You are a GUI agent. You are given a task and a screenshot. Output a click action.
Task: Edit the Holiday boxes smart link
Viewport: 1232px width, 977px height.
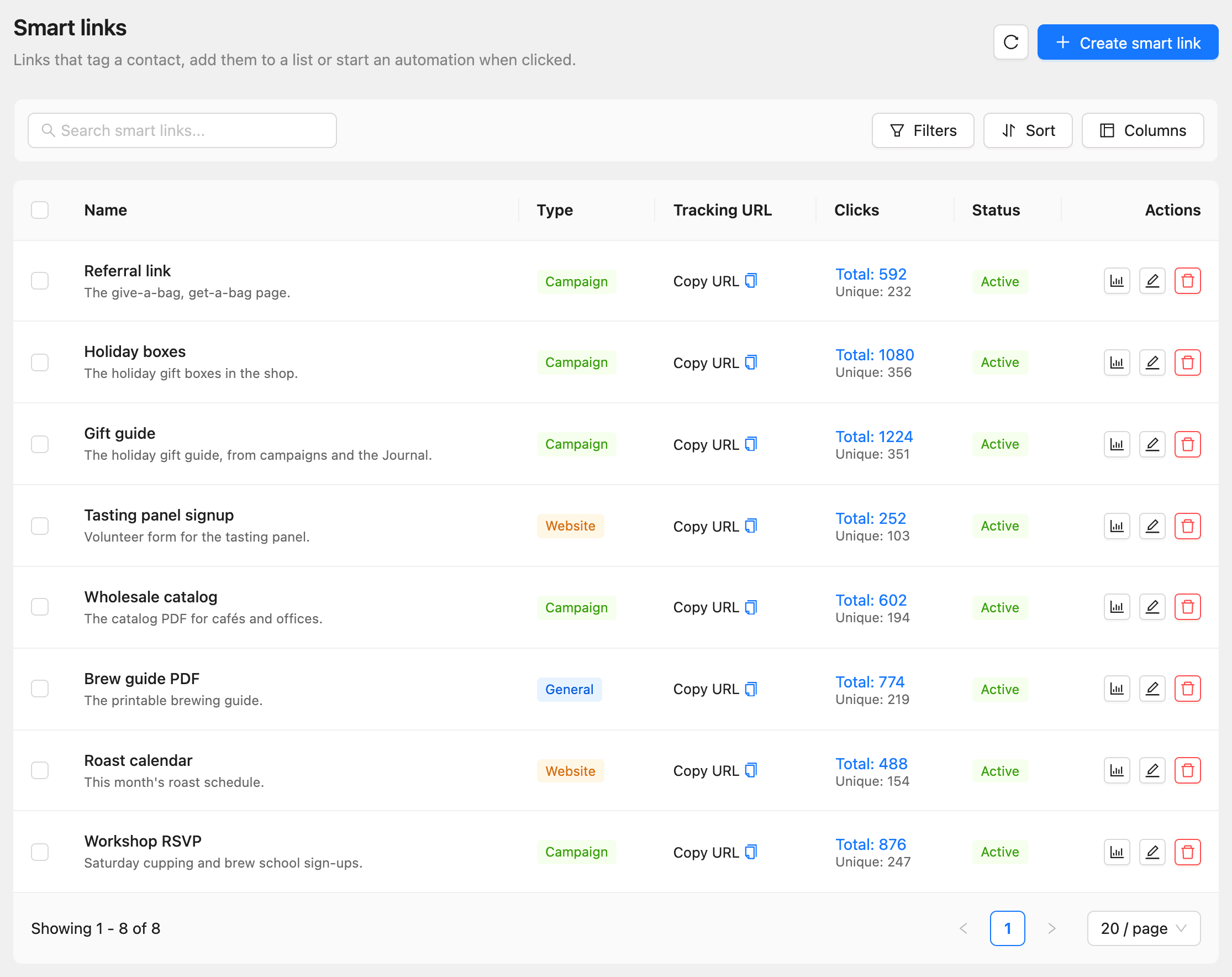click(x=1152, y=363)
